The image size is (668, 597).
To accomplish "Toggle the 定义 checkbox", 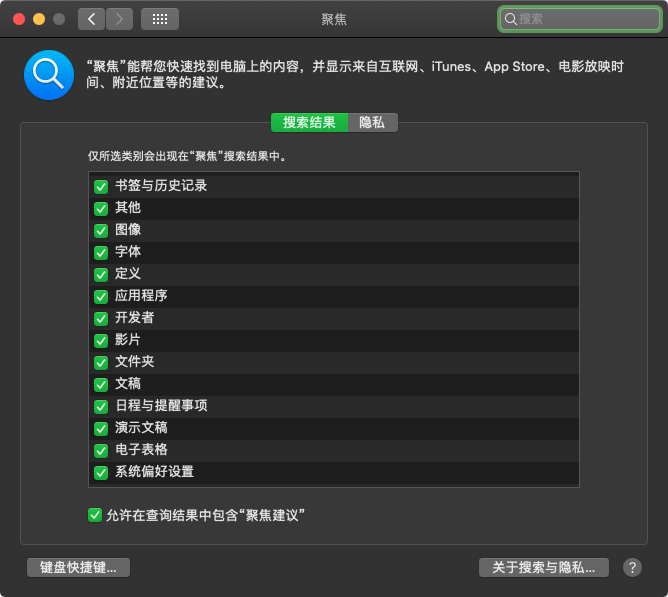I will [101, 274].
